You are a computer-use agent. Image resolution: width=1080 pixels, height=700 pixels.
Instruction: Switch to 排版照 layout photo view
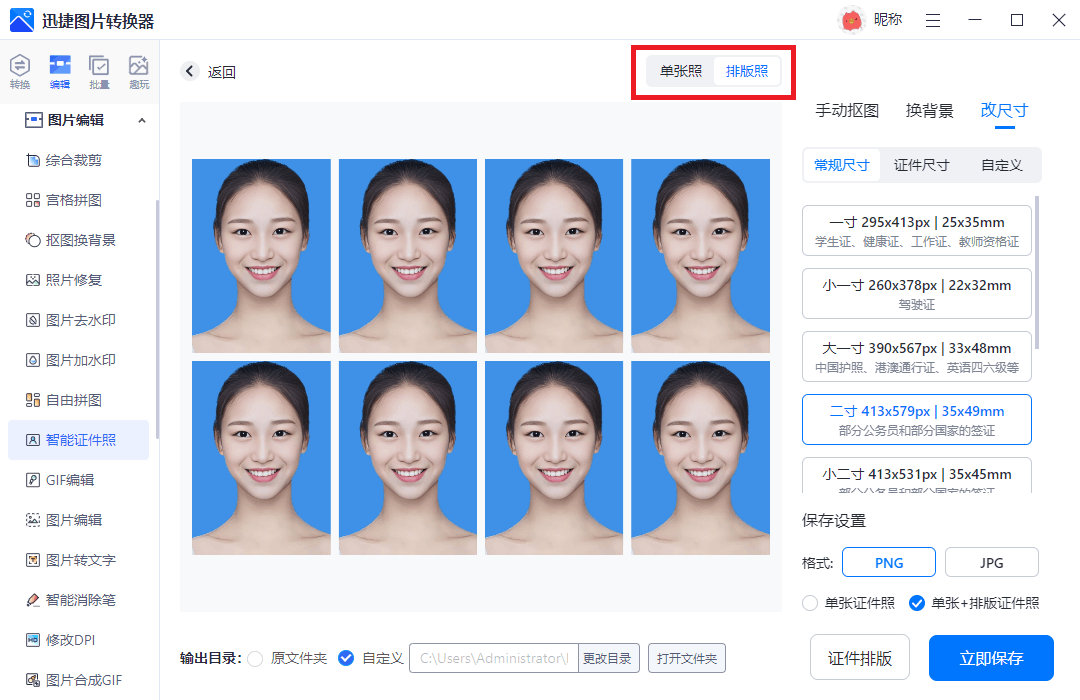[x=747, y=71]
